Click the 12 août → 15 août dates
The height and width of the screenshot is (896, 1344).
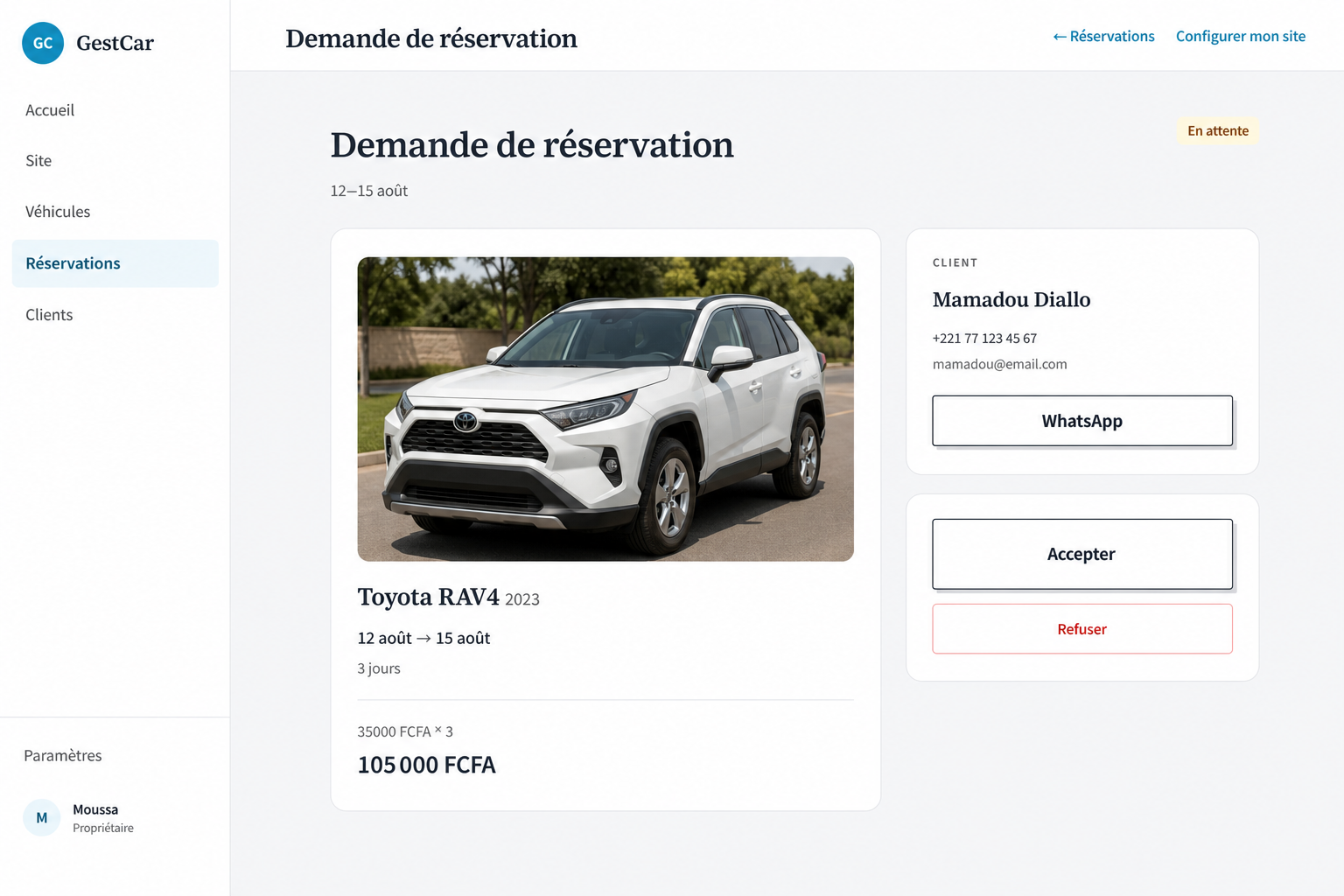pyautogui.click(x=423, y=639)
